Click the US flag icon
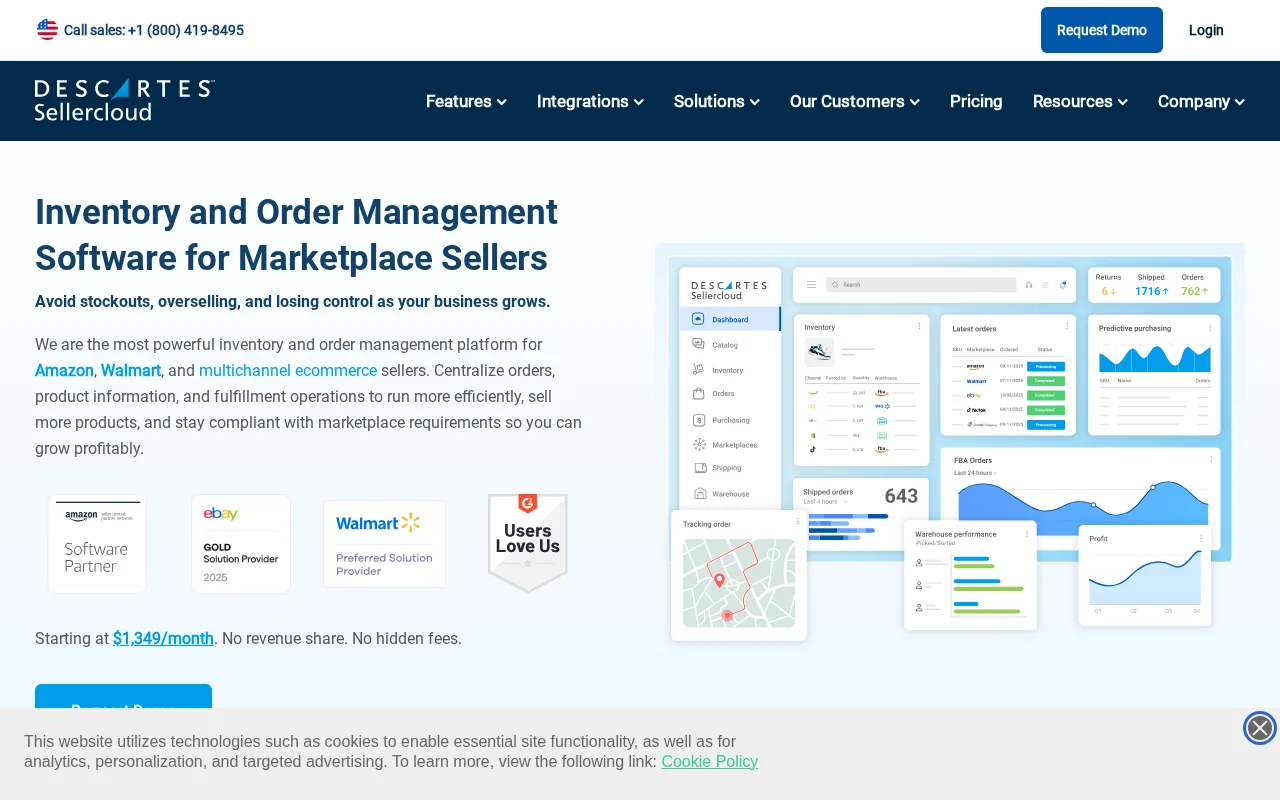Screen dimensions: 1280x800 click(47, 30)
